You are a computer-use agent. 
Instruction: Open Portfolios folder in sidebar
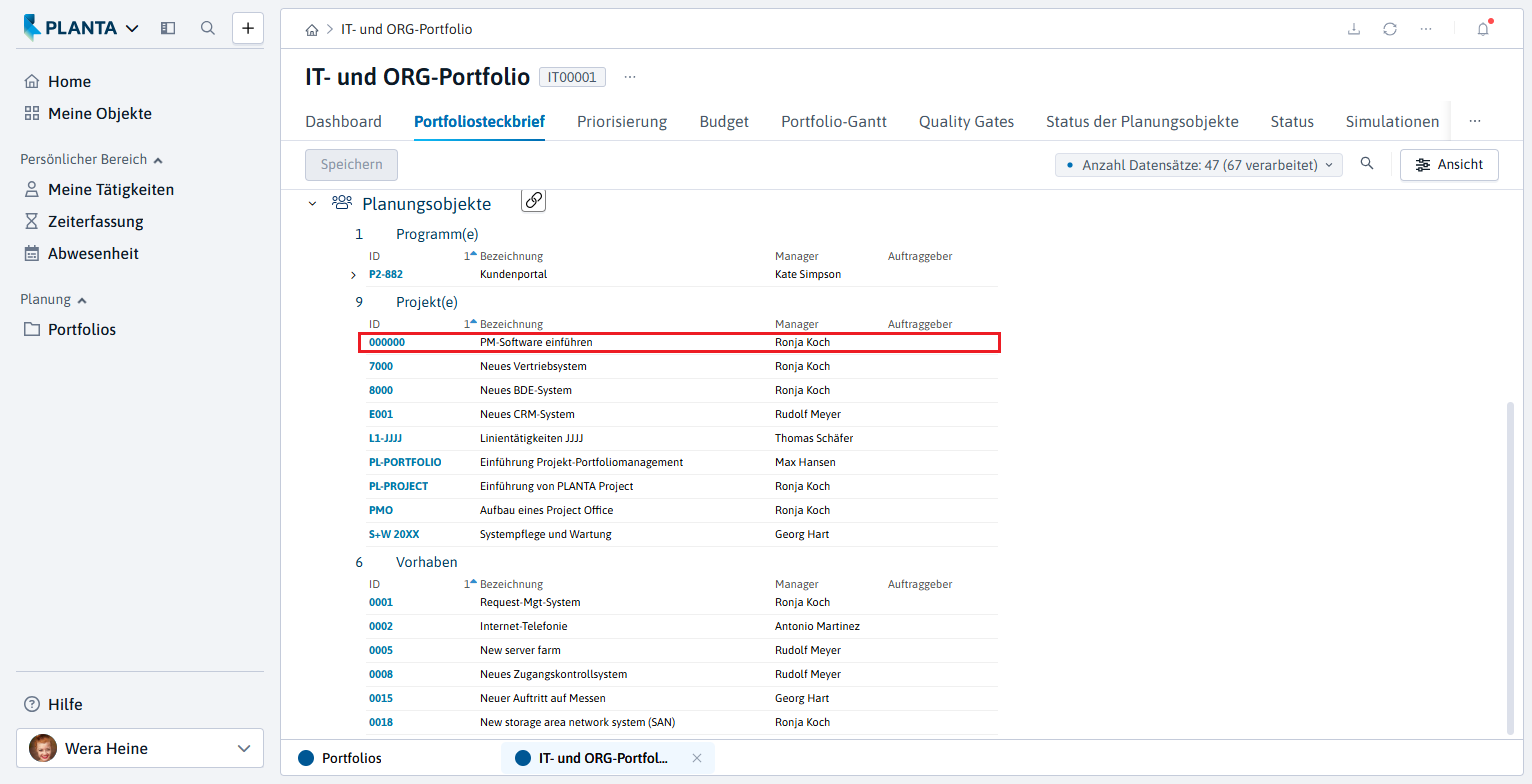pyautogui.click(x=69, y=329)
